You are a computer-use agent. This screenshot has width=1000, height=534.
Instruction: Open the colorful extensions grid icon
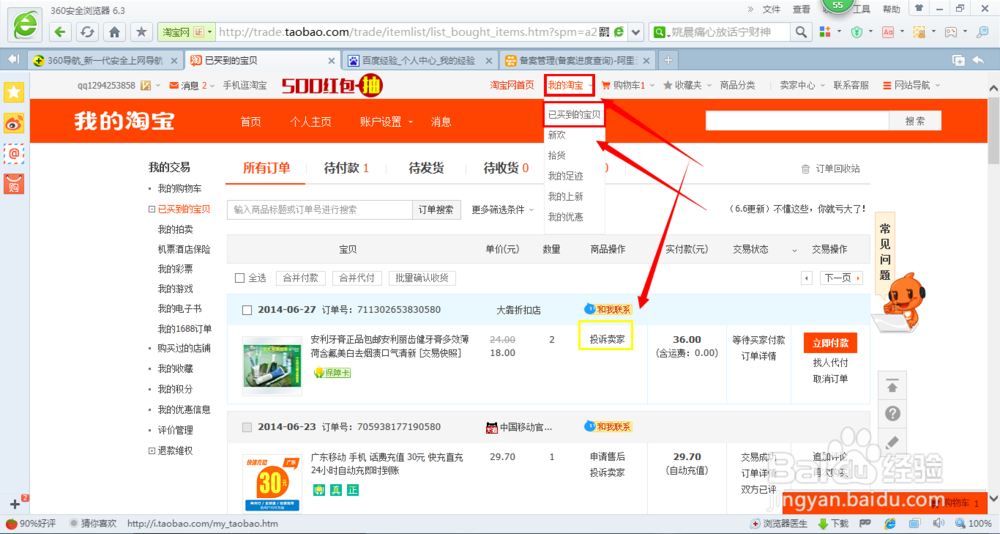[x=825, y=31]
